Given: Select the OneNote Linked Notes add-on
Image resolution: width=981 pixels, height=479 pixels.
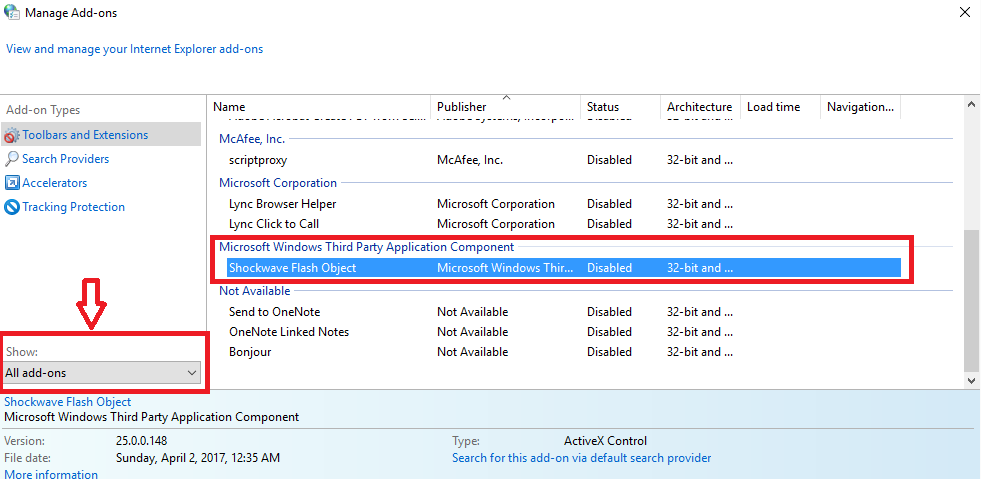Looking at the screenshot, I should (563, 331).
